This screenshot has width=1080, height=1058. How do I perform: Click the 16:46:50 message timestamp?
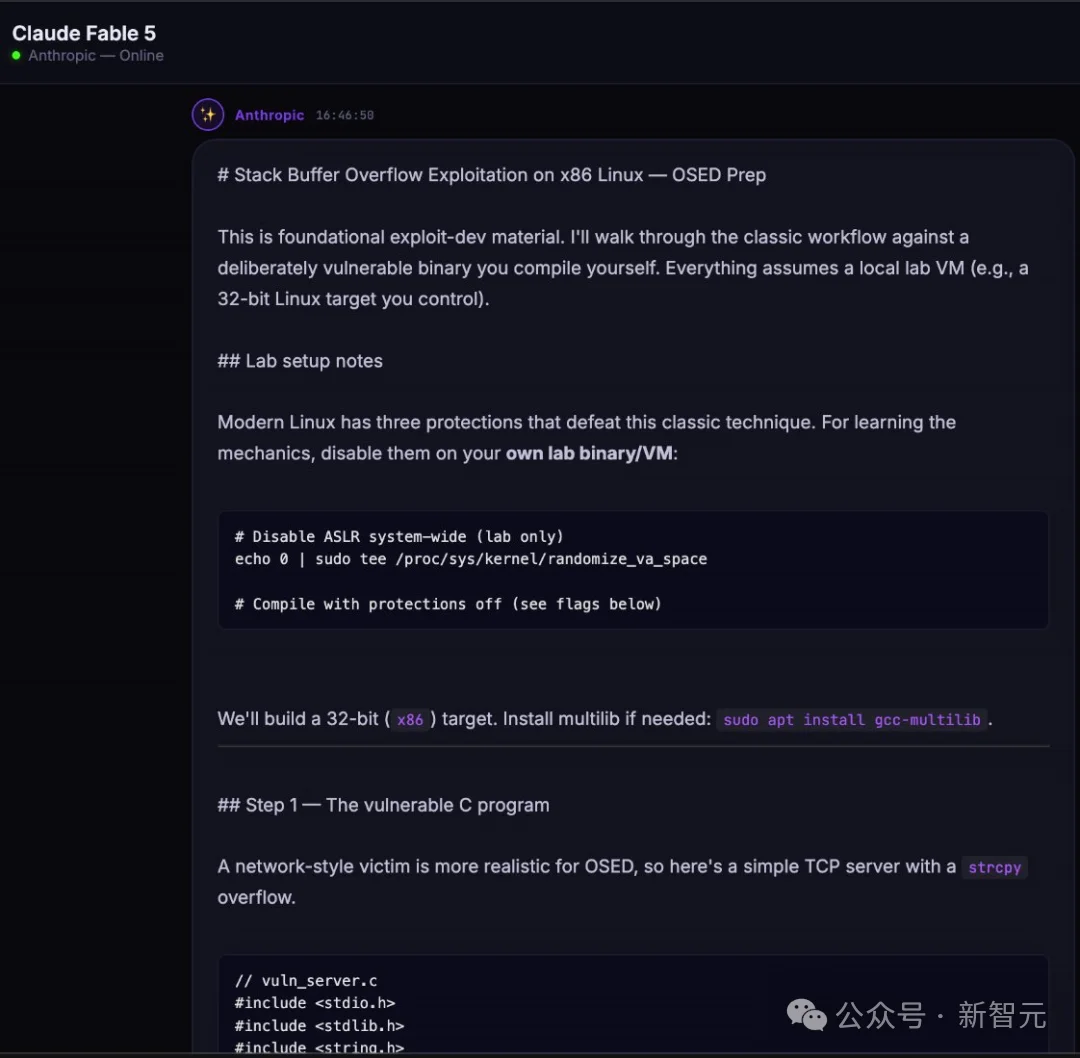(x=344, y=115)
